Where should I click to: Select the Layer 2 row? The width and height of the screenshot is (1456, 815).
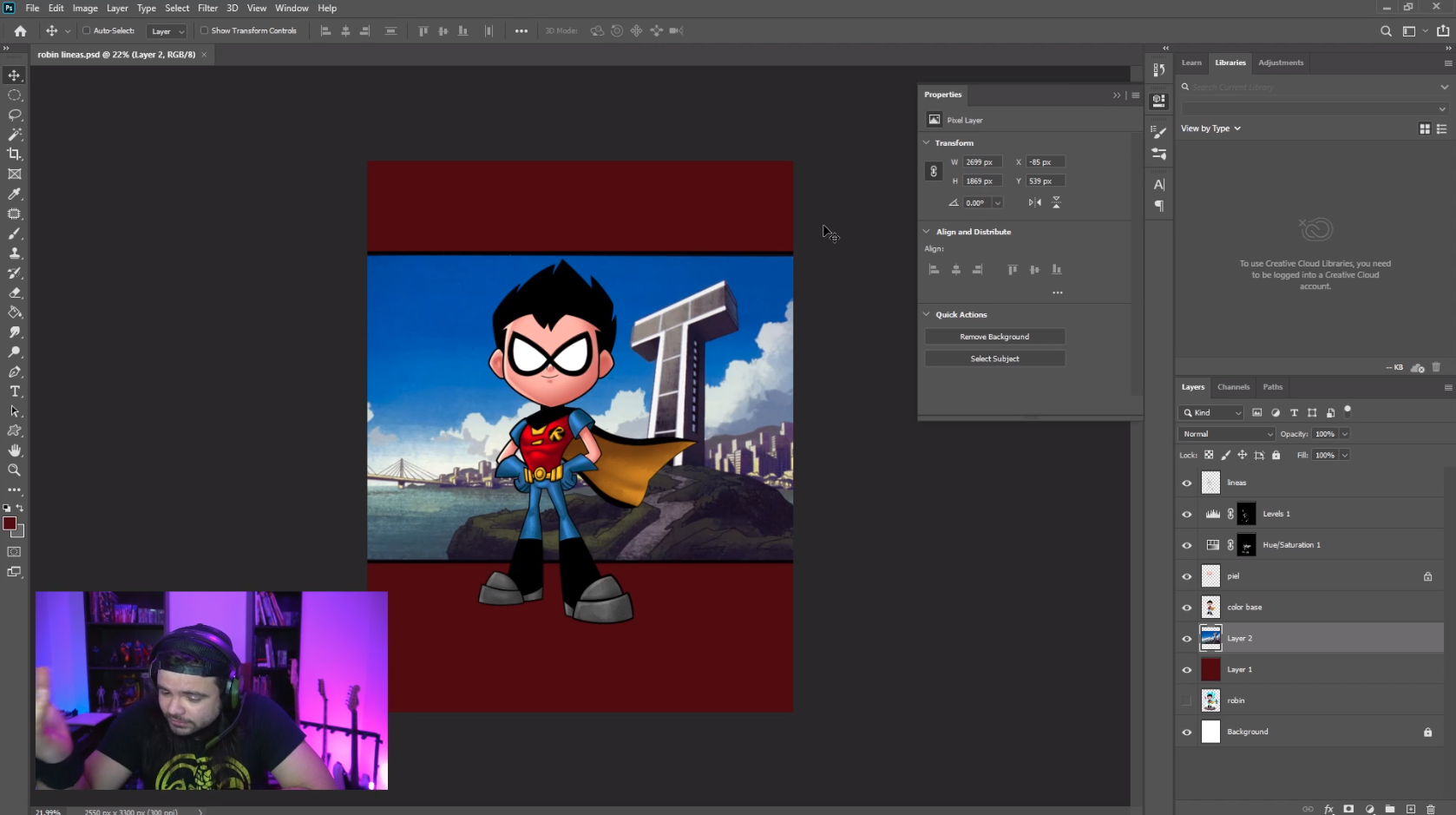tap(1310, 639)
